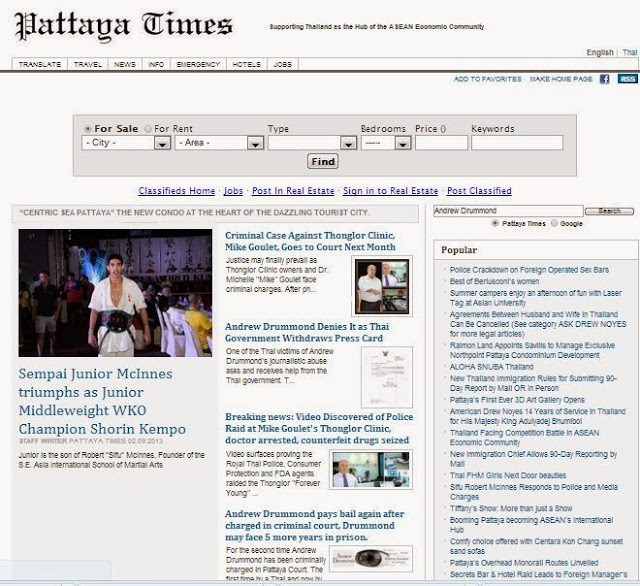Open Sign in to Real Estate link

pyautogui.click(x=390, y=191)
